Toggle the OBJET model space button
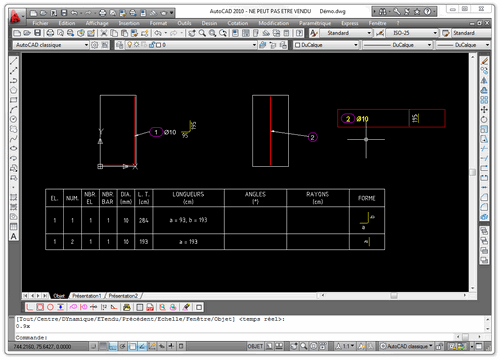Image resolution: width=500 pixels, height=360 pixels. [x=255, y=346]
